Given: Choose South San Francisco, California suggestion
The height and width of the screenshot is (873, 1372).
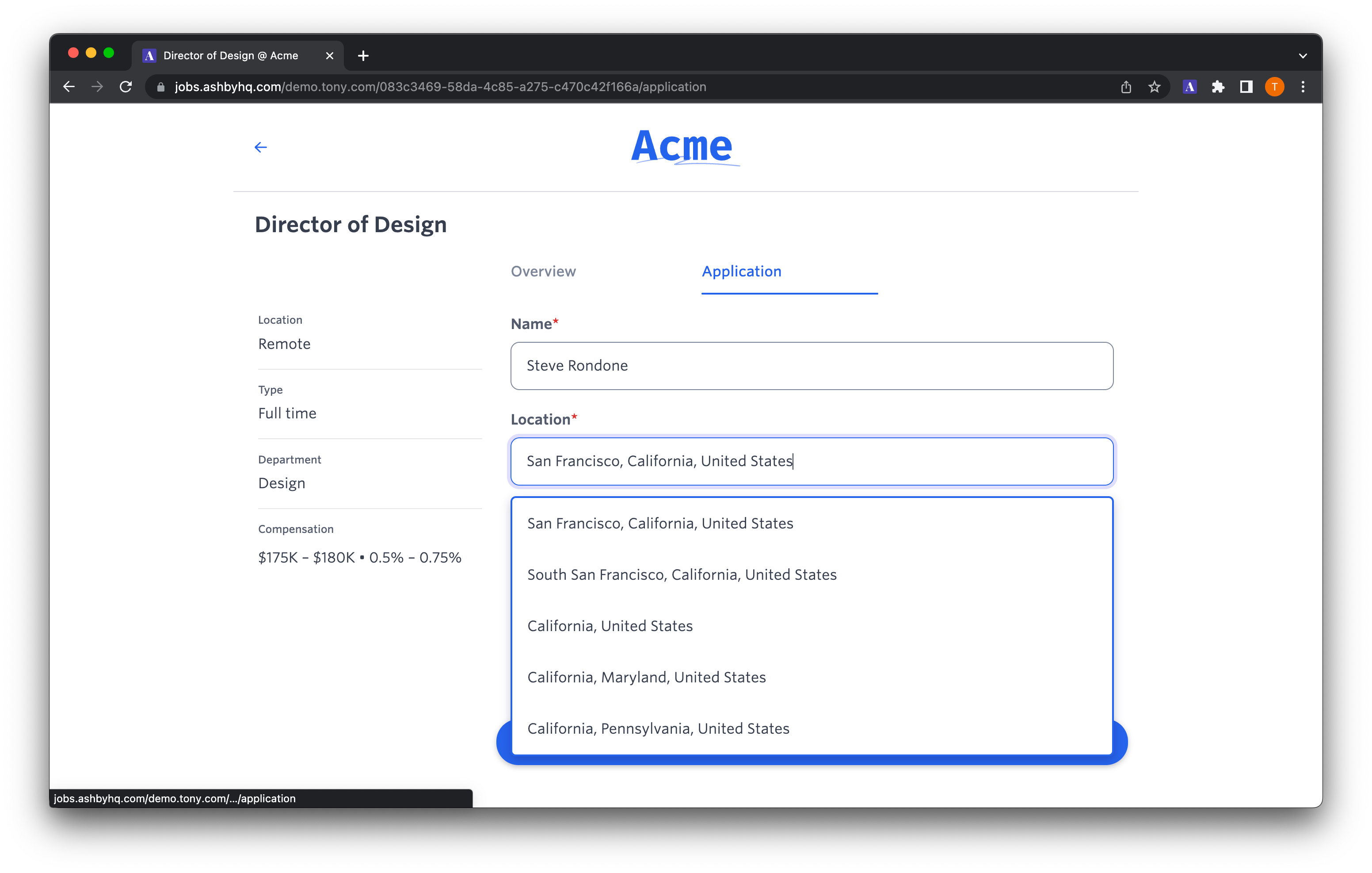Looking at the screenshot, I should [682, 575].
